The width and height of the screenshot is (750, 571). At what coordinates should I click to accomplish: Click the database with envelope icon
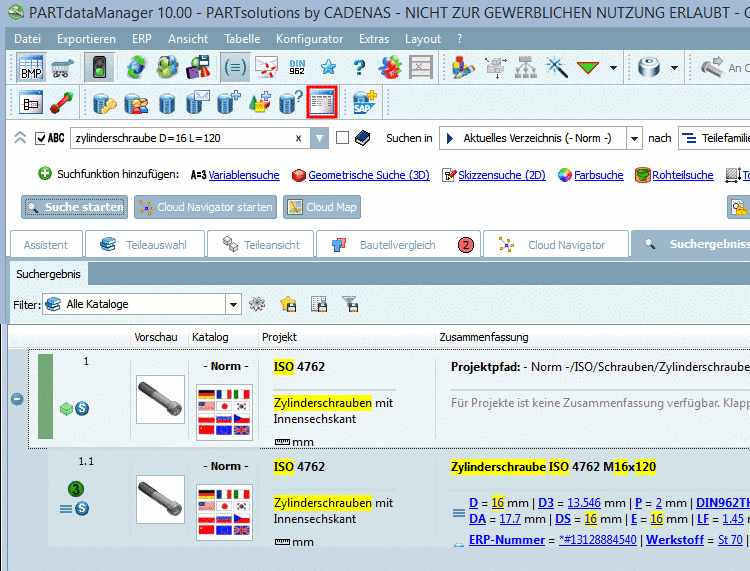point(198,102)
